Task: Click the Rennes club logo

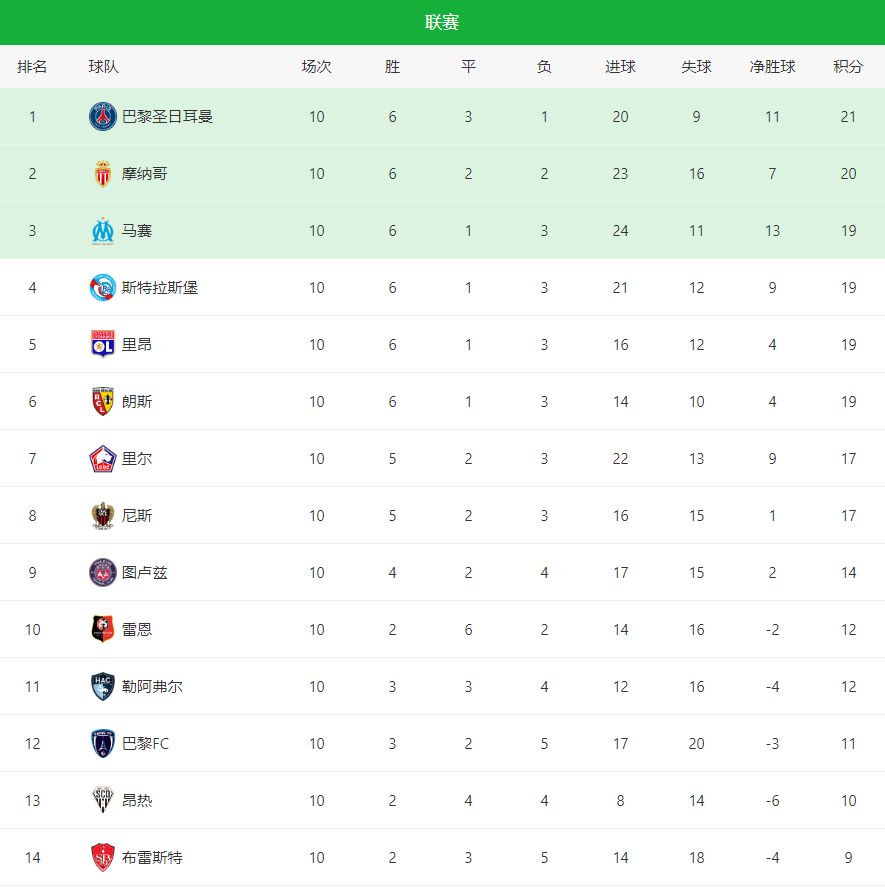Action: pos(103,630)
